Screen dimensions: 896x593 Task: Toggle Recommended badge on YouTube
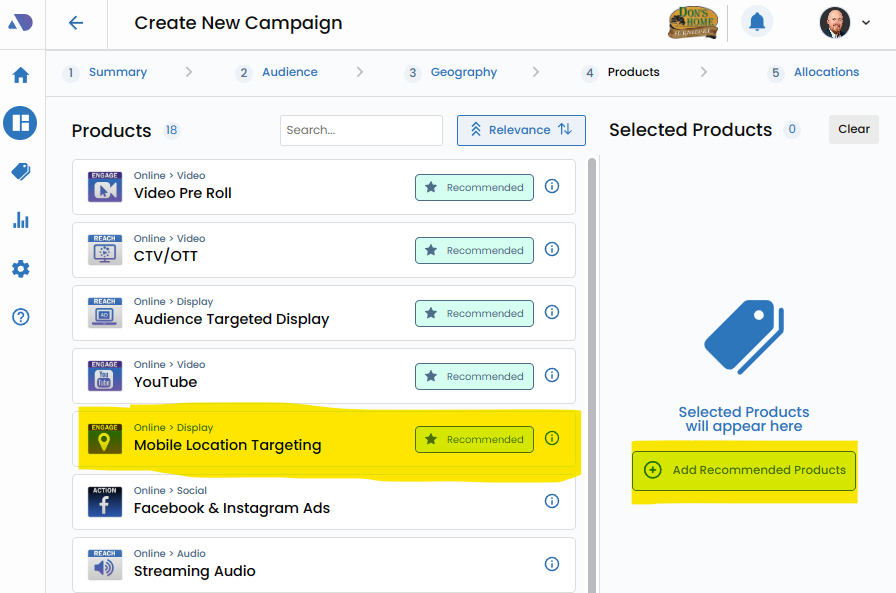[x=474, y=376]
